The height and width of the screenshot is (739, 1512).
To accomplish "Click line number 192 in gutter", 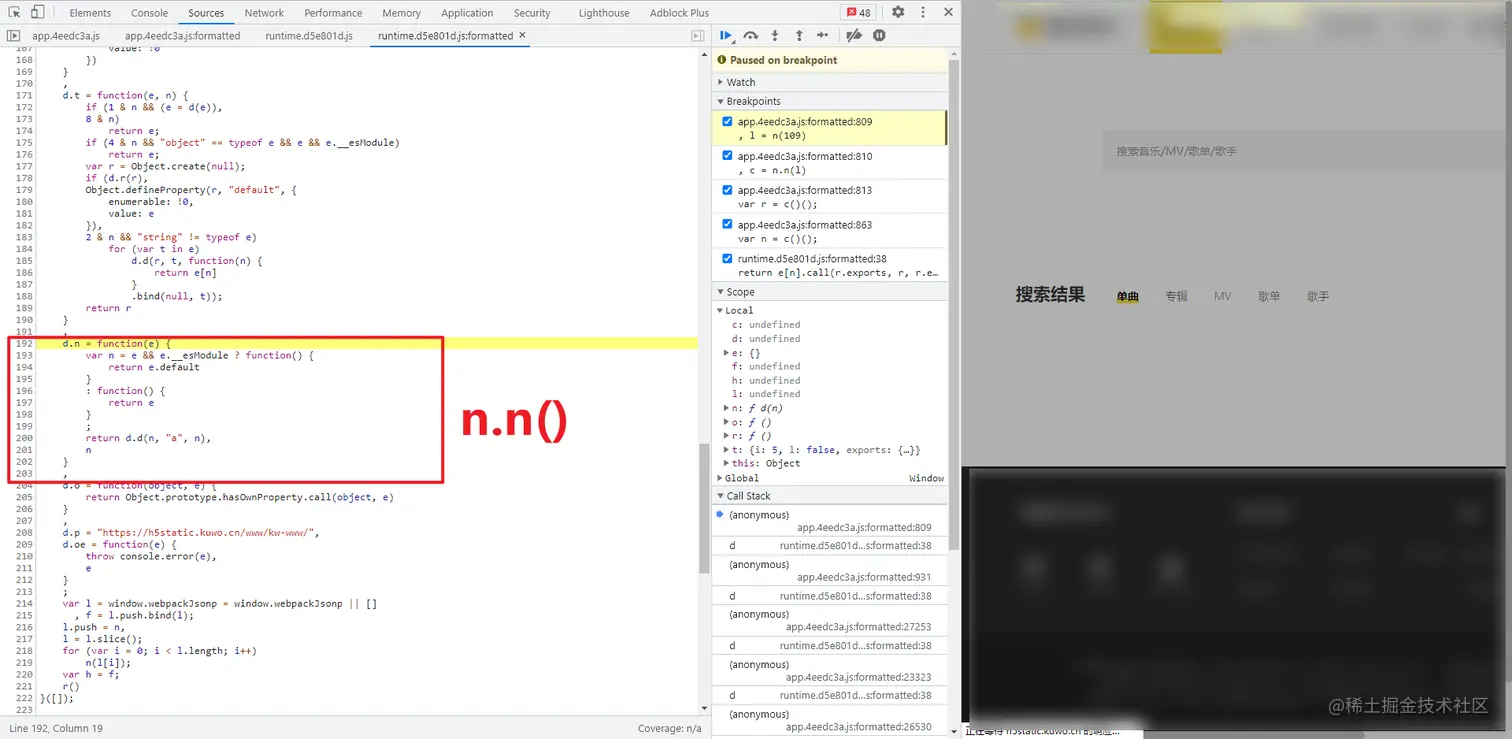I will tap(24, 343).
